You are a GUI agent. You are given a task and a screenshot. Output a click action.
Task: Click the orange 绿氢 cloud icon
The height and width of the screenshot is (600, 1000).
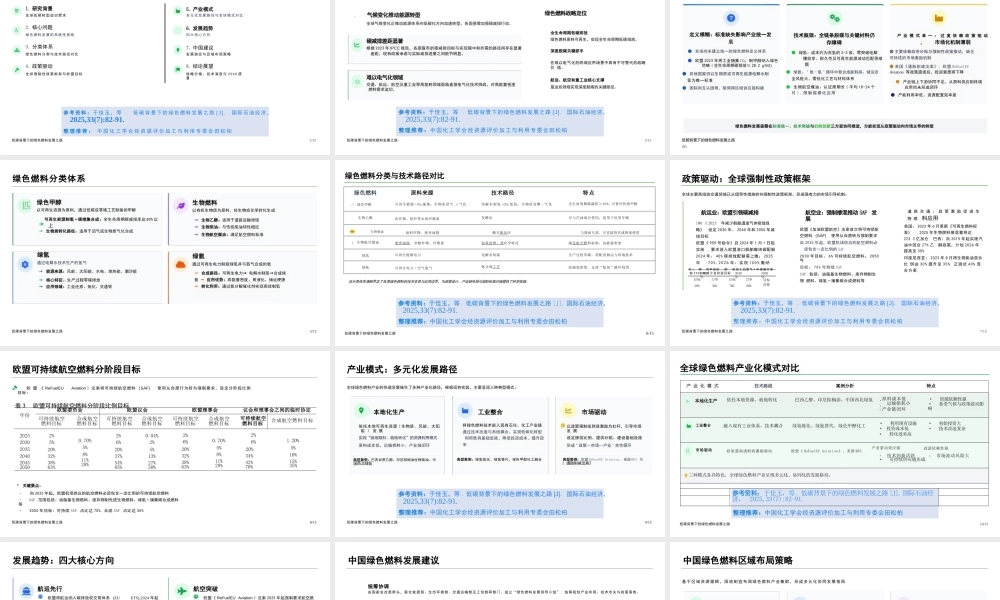[180, 263]
